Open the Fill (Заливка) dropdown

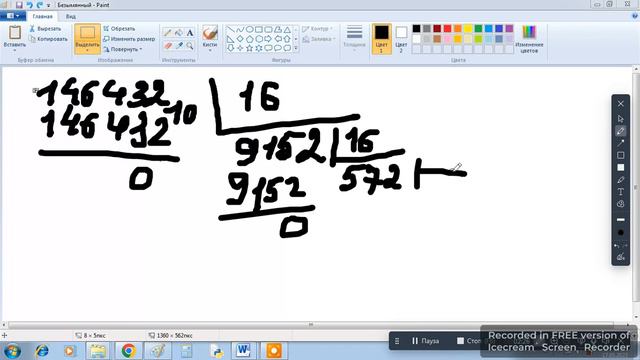[x=319, y=39]
